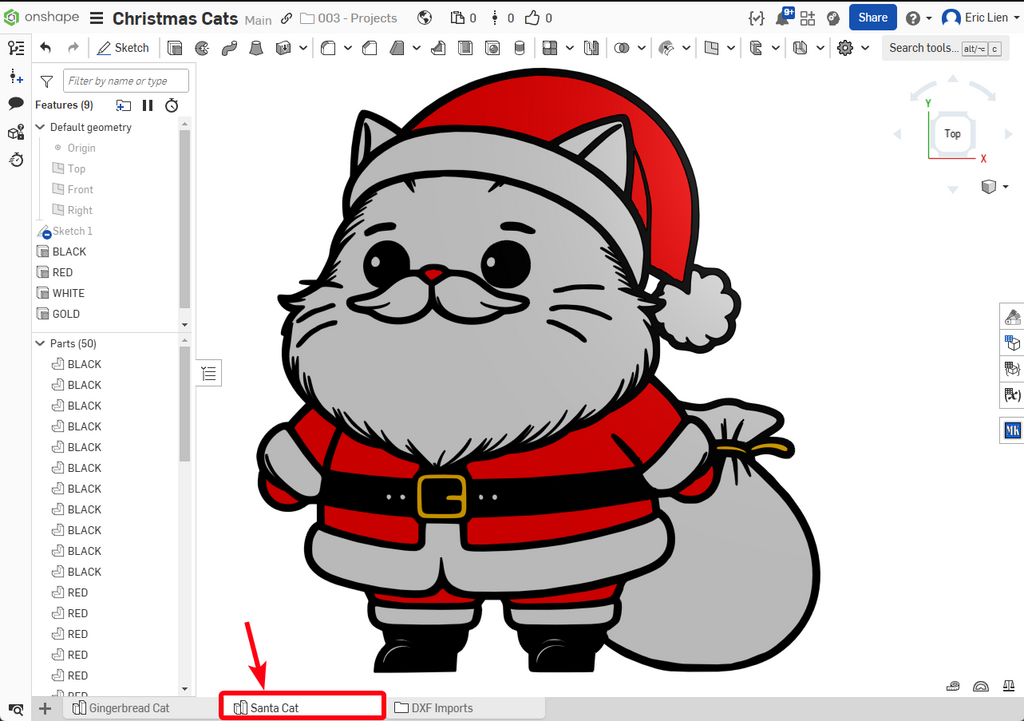
Task: Open the App Store grid icon
Action: coord(808,18)
